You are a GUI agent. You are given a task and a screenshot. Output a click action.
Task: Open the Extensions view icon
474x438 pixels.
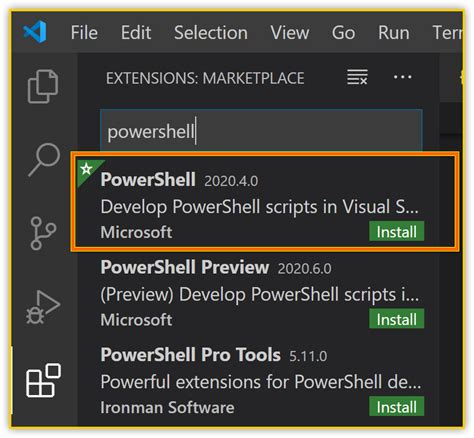click(44, 380)
